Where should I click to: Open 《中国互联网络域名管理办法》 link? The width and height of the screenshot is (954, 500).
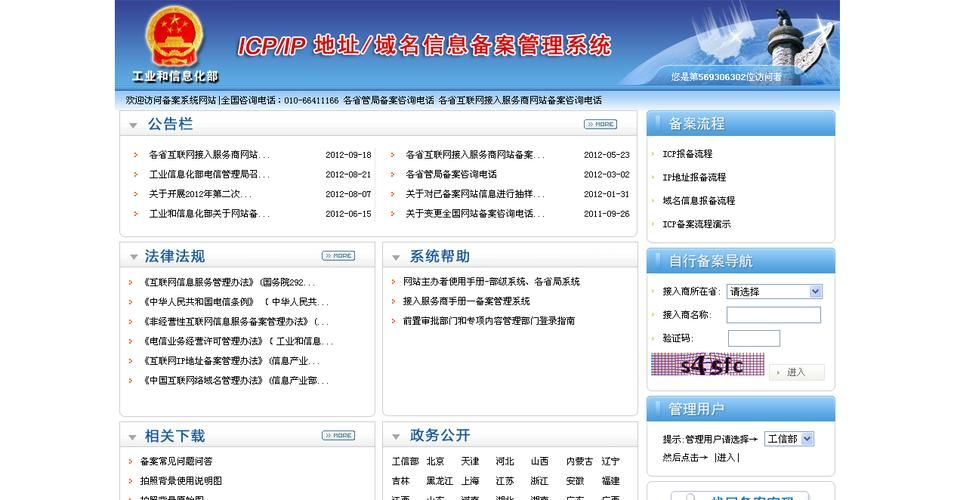[x=234, y=380]
